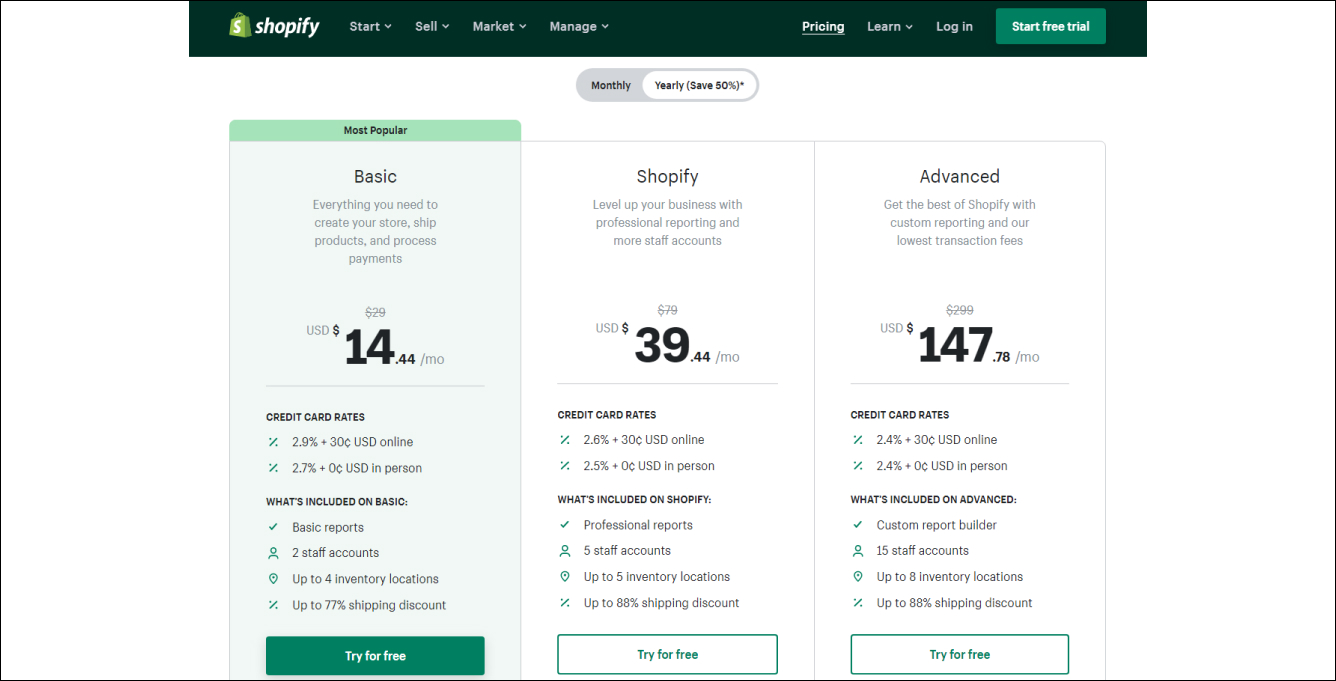The image size is (1336, 681).
Task: Click percent icon next to 2.4% in person
Action: point(858,466)
